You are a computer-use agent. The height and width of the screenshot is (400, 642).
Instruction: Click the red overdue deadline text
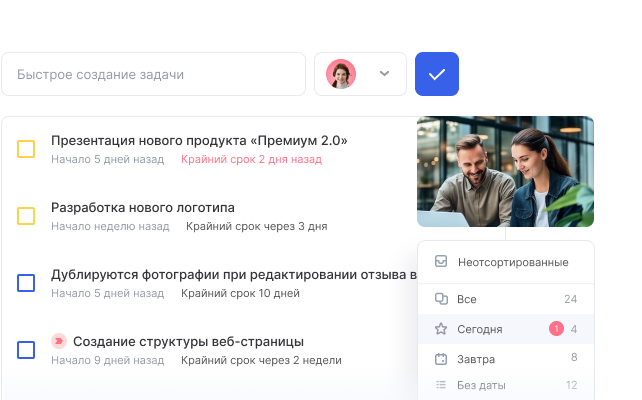click(251, 159)
